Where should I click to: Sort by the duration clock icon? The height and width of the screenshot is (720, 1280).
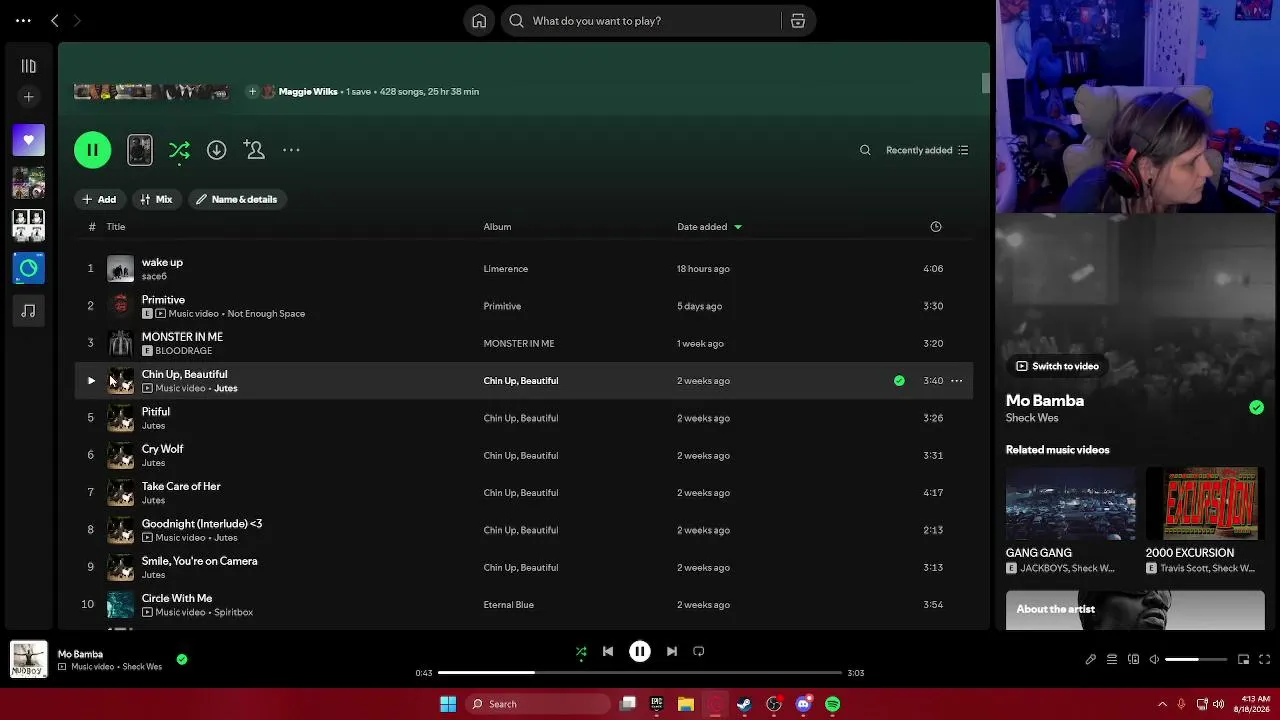(x=936, y=227)
